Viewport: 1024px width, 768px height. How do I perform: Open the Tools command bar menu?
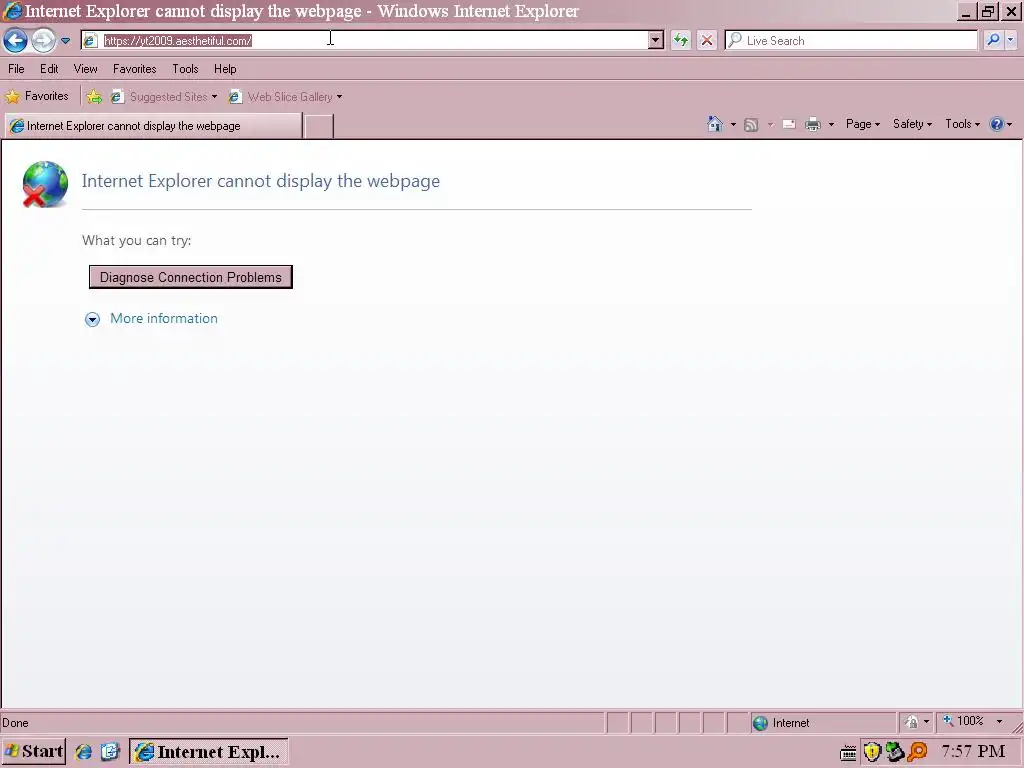coord(963,124)
